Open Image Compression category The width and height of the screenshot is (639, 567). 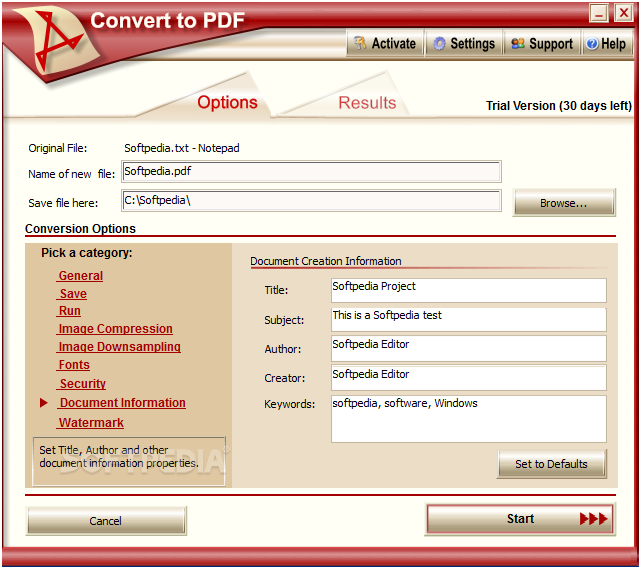pyautogui.click(x=115, y=329)
